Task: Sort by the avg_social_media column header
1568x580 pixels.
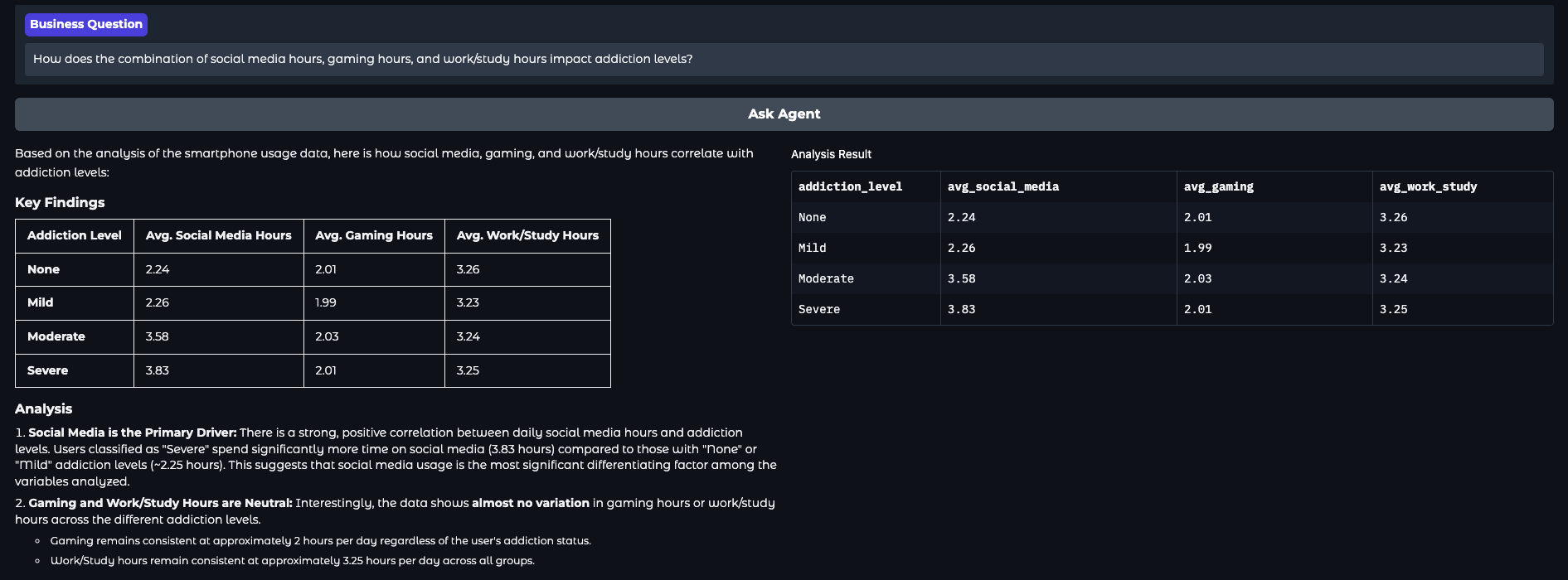Action: point(1002,187)
